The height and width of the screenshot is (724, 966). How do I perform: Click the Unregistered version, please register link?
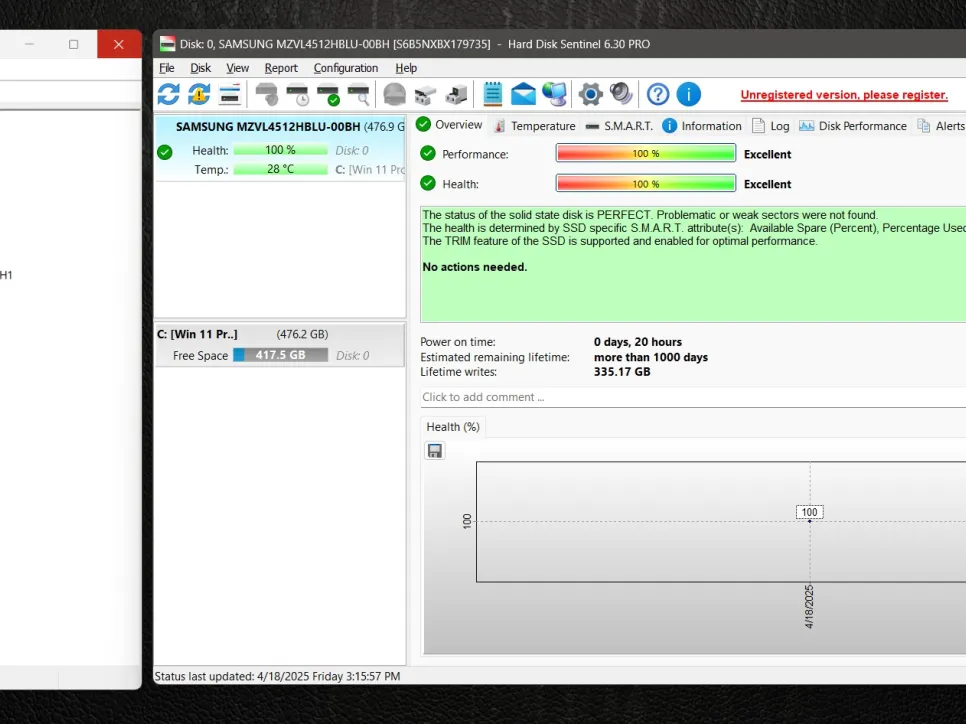tap(844, 95)
